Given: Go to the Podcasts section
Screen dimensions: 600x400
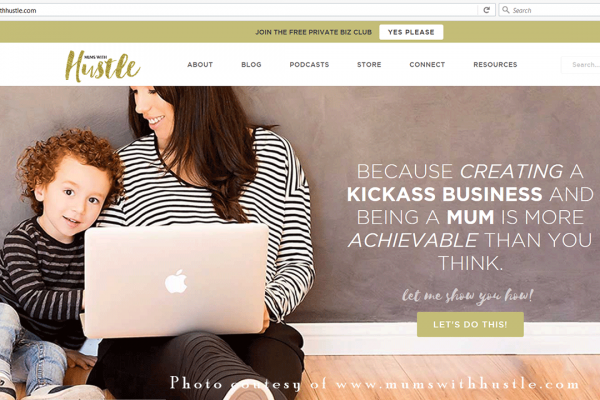Looking at the screenshot, I should [x=309, y=65].
